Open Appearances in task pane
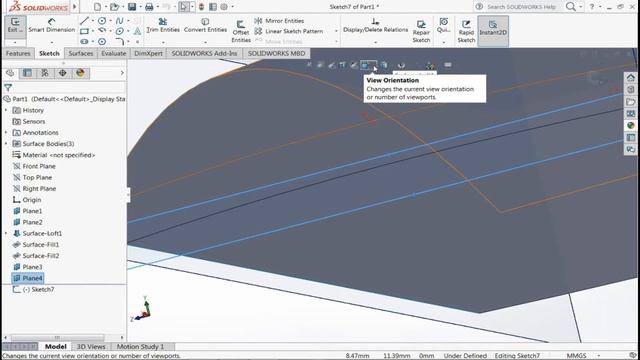640x360 pixels. pos(631,125)
